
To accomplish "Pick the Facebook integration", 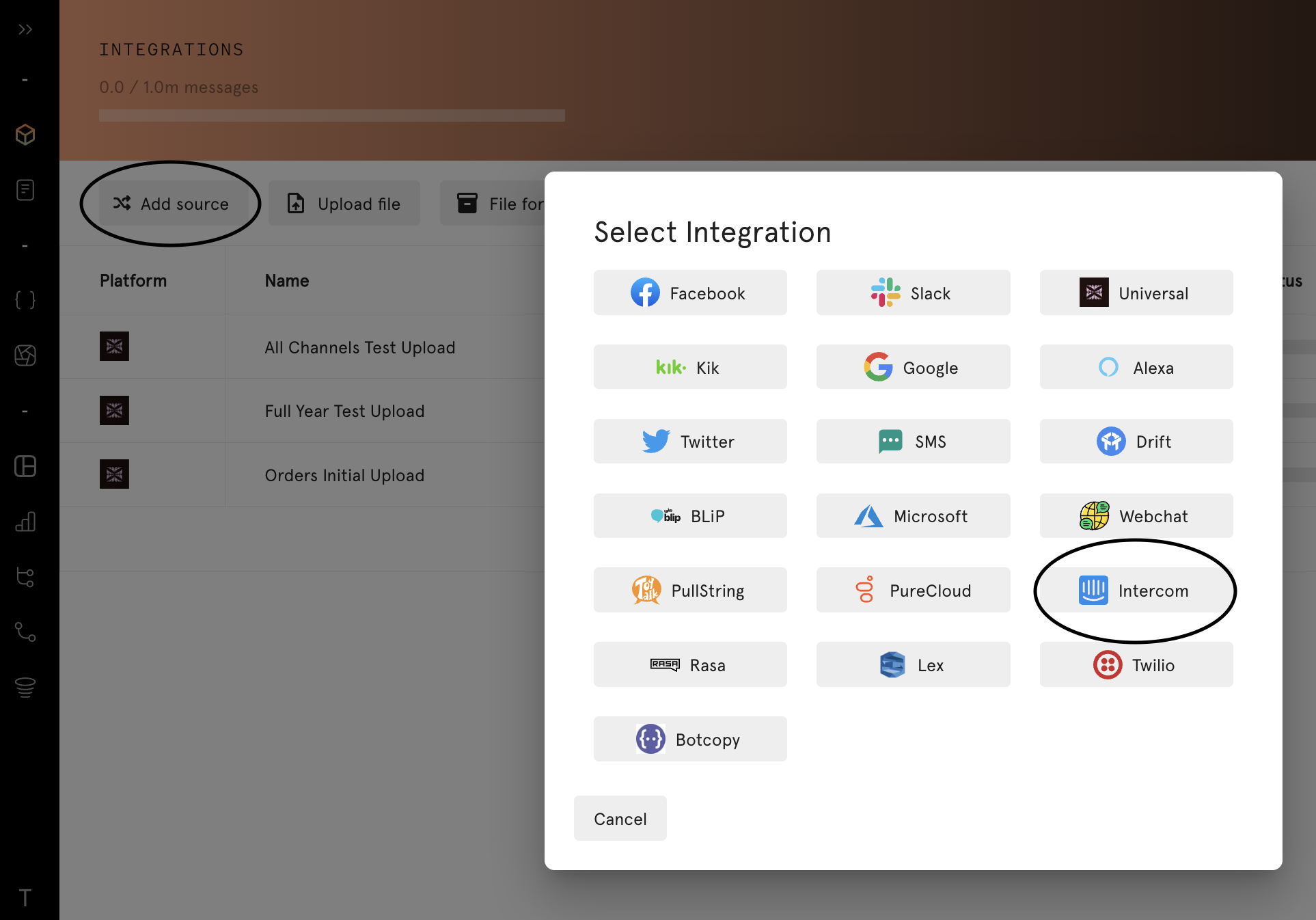I will tap(689, 293).
